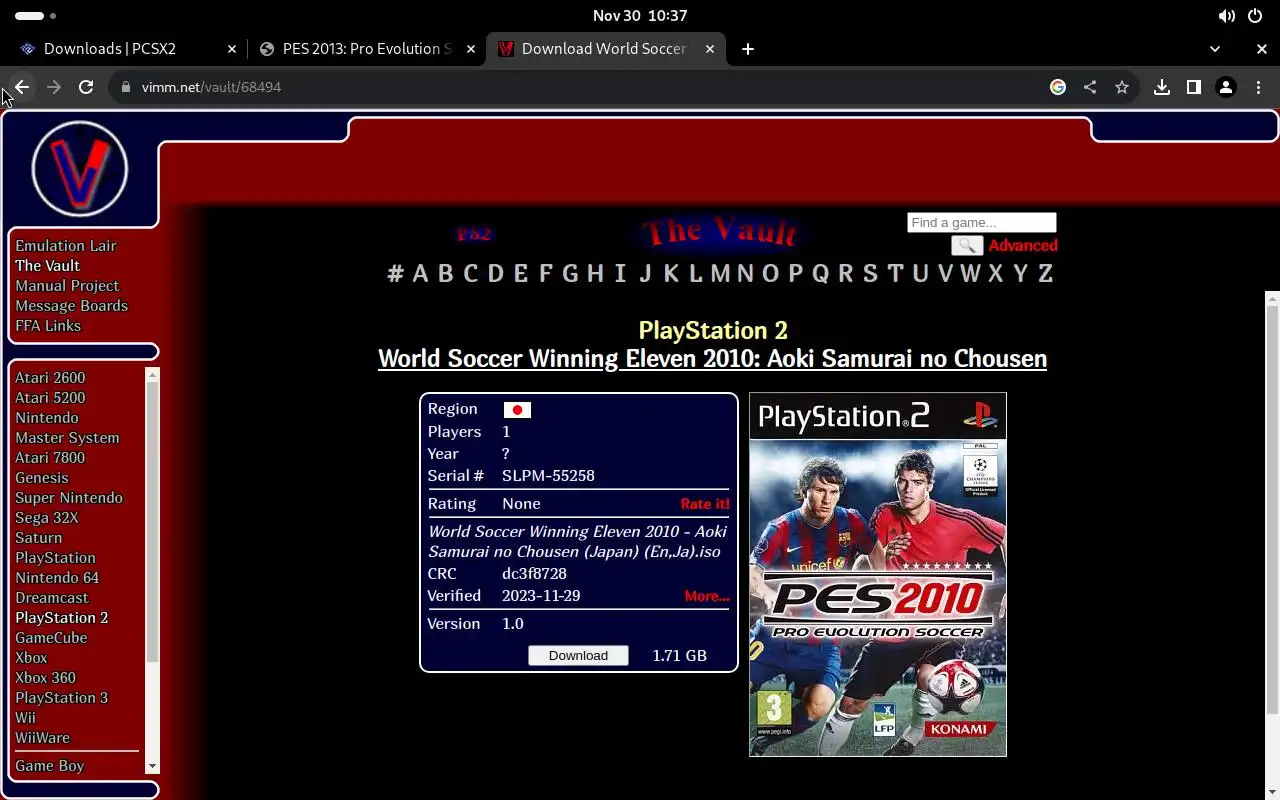The height and width of the screenshot is (800, 1280).
Task: Bookmark this page with star icon
Action: (x=1122, y=87)
